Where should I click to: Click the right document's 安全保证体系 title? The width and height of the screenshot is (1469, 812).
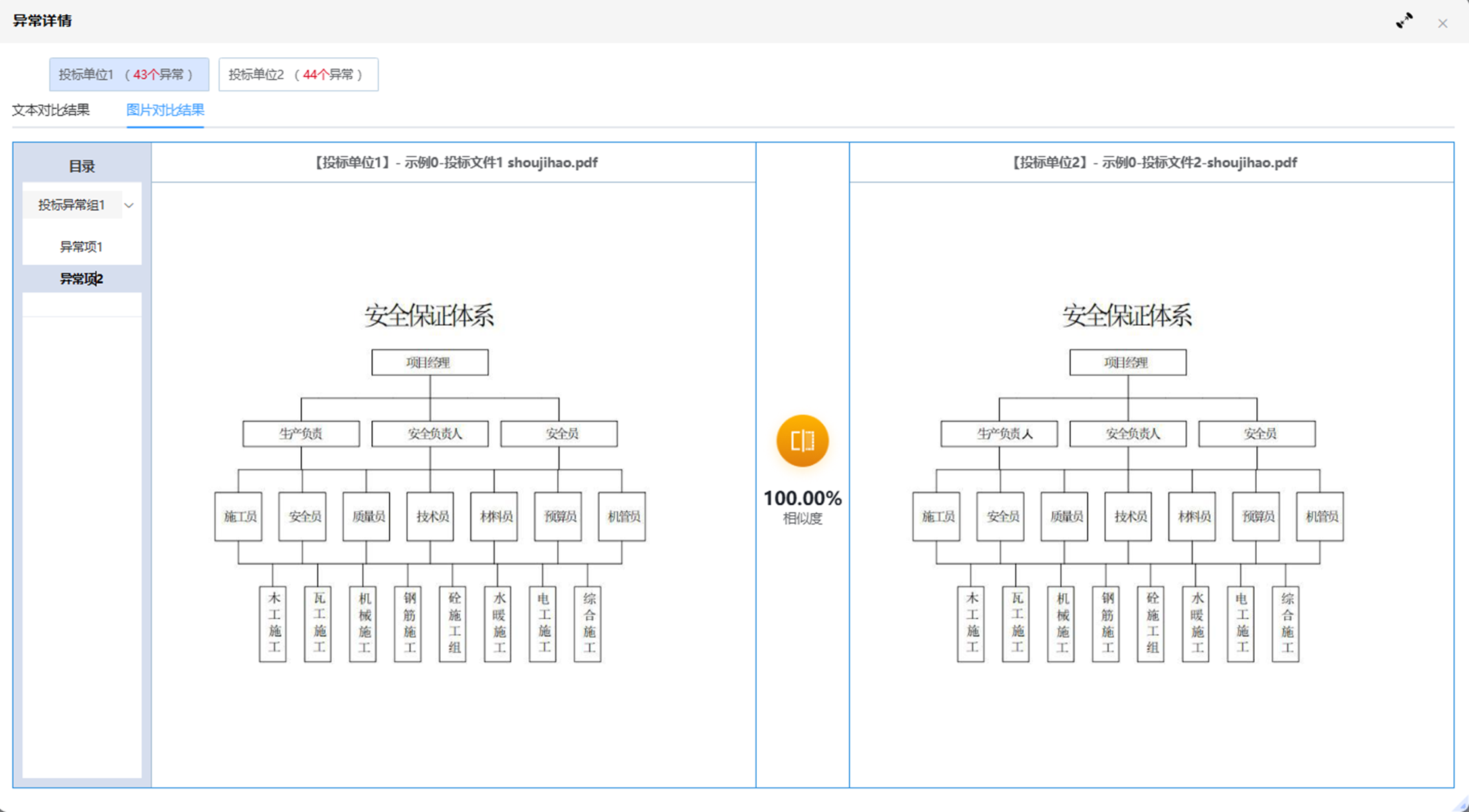[x=1127, y=315]
